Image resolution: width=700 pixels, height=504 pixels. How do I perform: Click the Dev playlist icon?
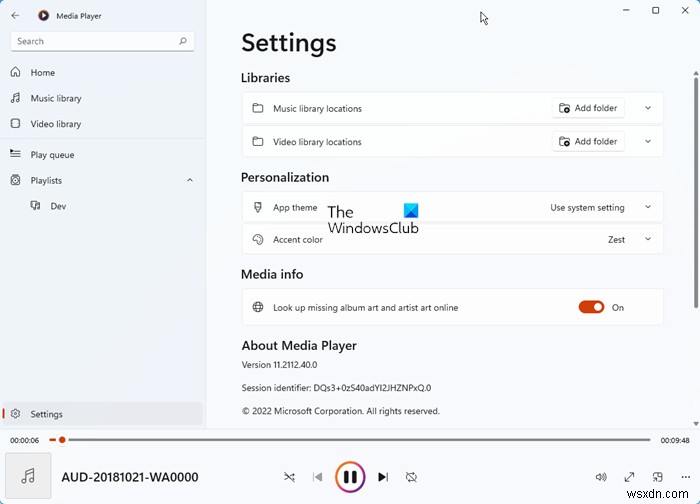tap(35, 205)
